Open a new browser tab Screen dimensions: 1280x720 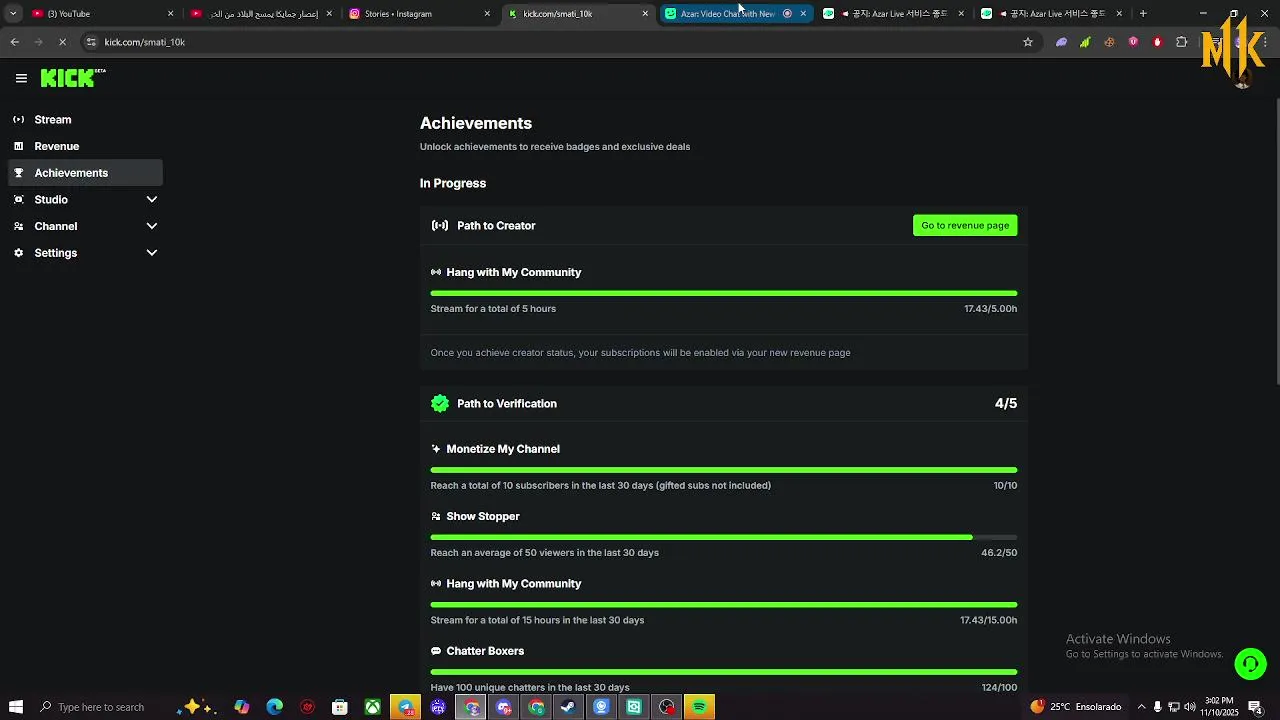(x=1143, y=14)
